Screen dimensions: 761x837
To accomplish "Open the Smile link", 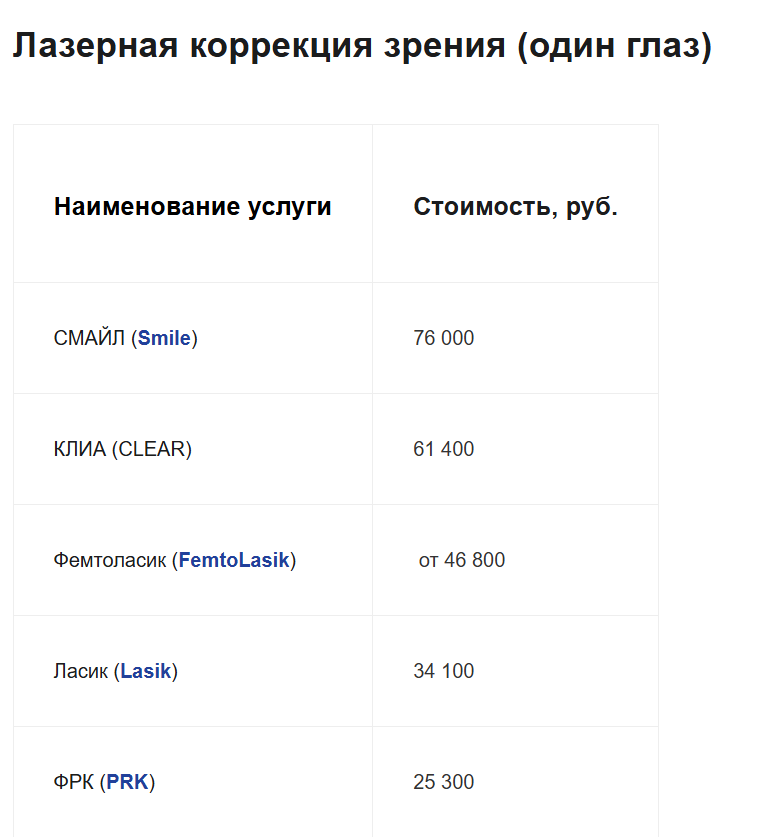I will coord(164,338).
